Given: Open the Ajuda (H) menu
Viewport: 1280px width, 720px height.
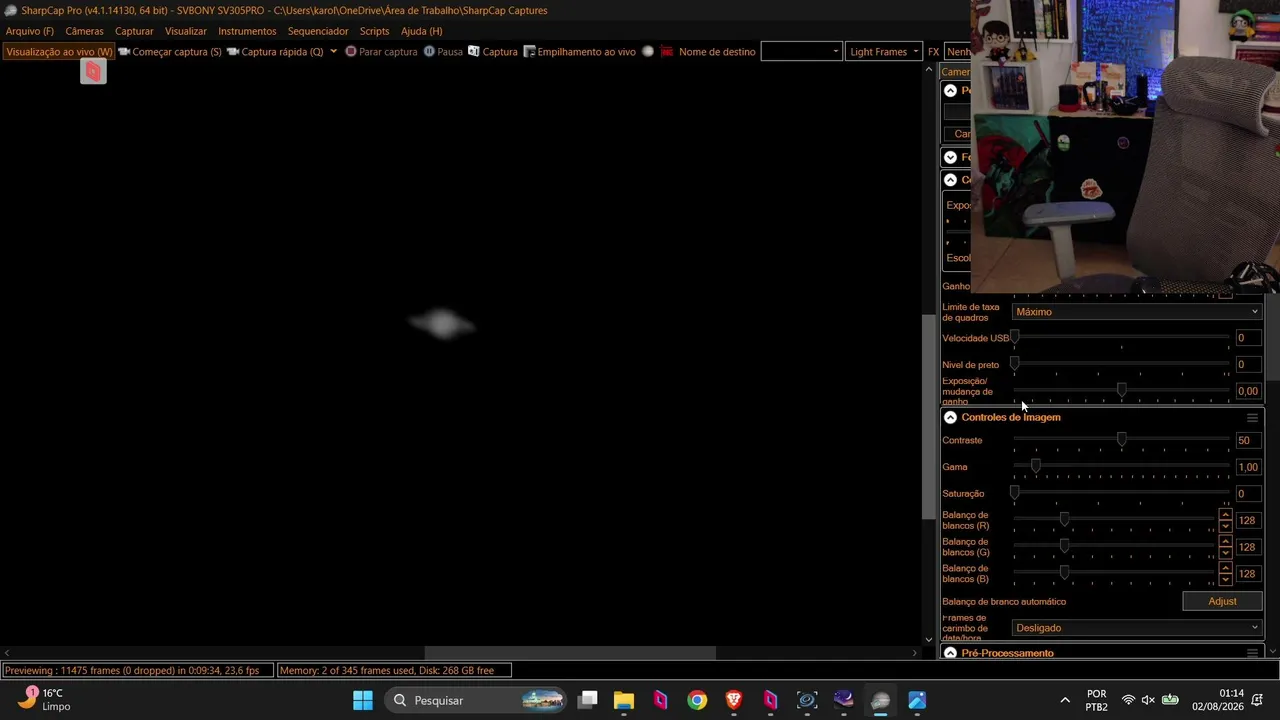Looking at the screenshot, I should click(x=421, y=31).
